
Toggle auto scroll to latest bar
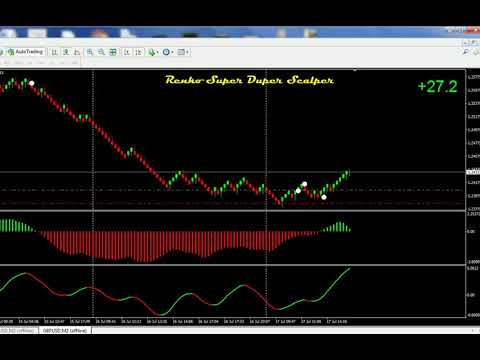127,52
